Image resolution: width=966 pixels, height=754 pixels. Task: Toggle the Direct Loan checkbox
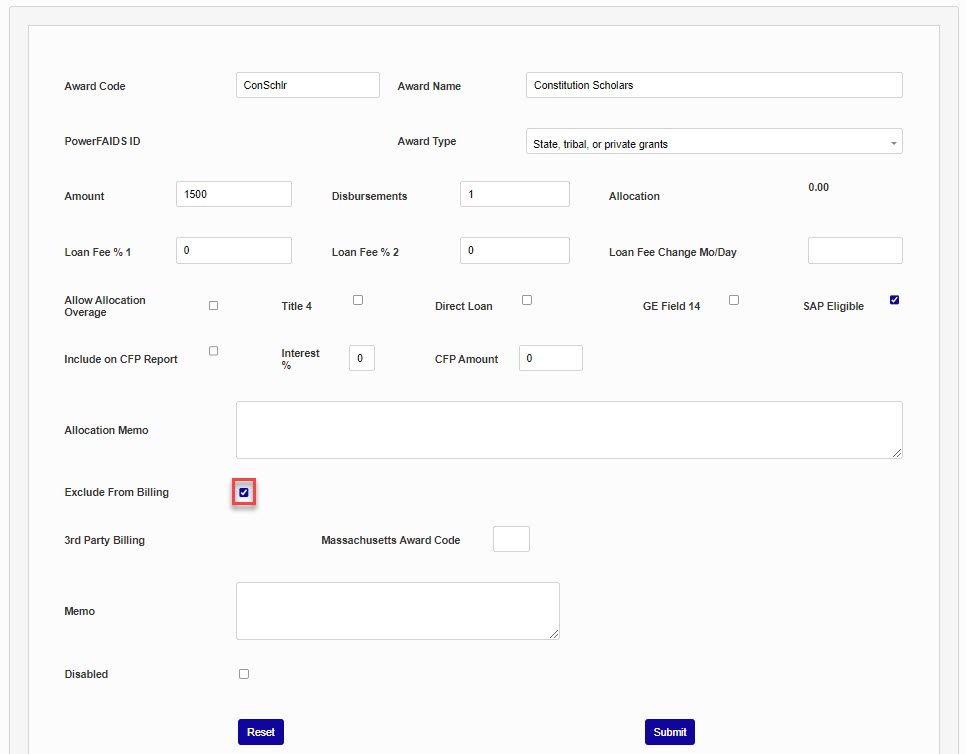(x=527, y=300)
